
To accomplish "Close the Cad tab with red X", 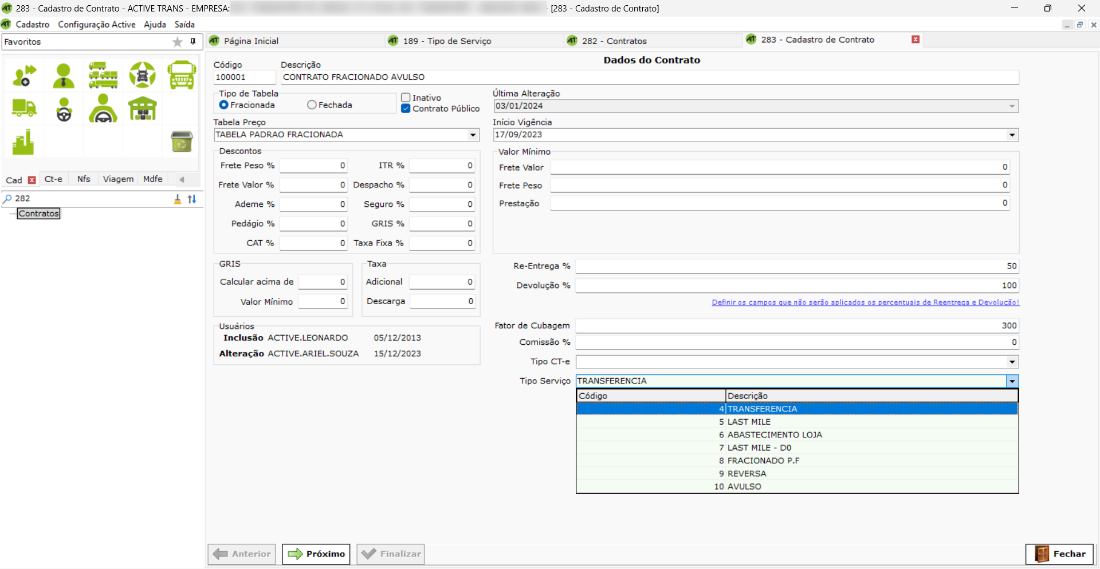I will (32, 180).
